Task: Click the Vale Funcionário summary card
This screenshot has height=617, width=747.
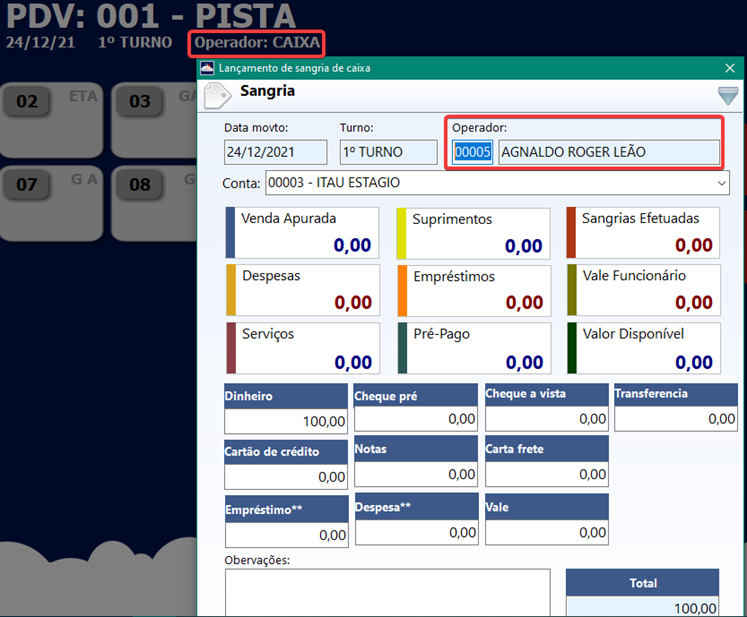Action: pos(644,290)
